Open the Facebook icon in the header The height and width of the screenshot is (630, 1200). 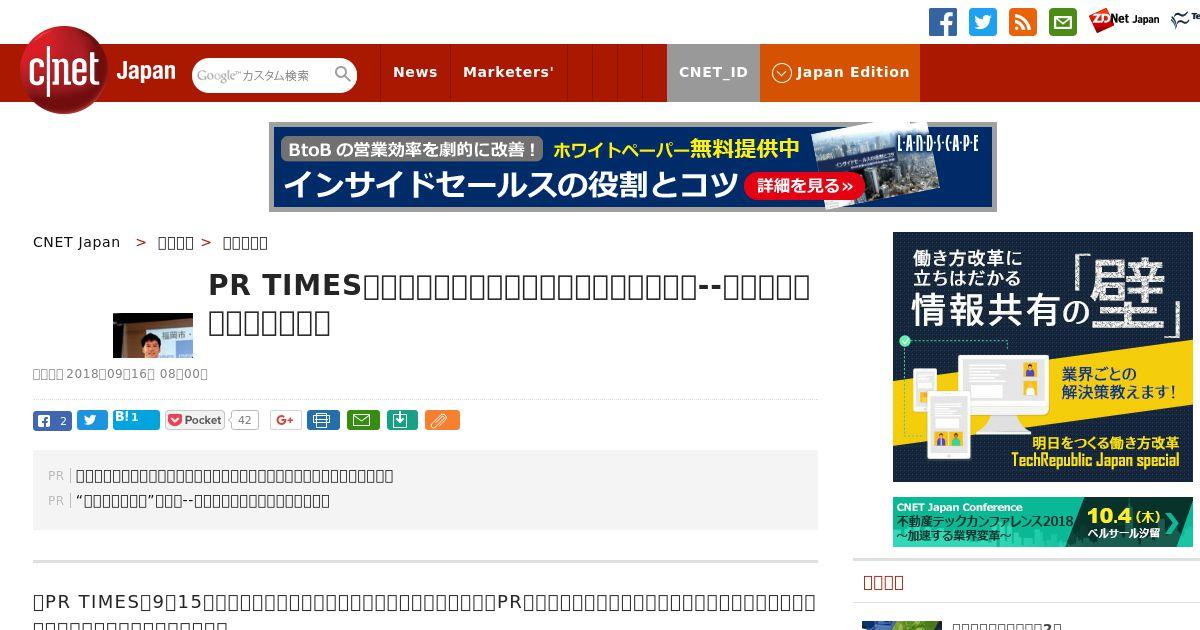pyautogui.click(x=943, y=22)
